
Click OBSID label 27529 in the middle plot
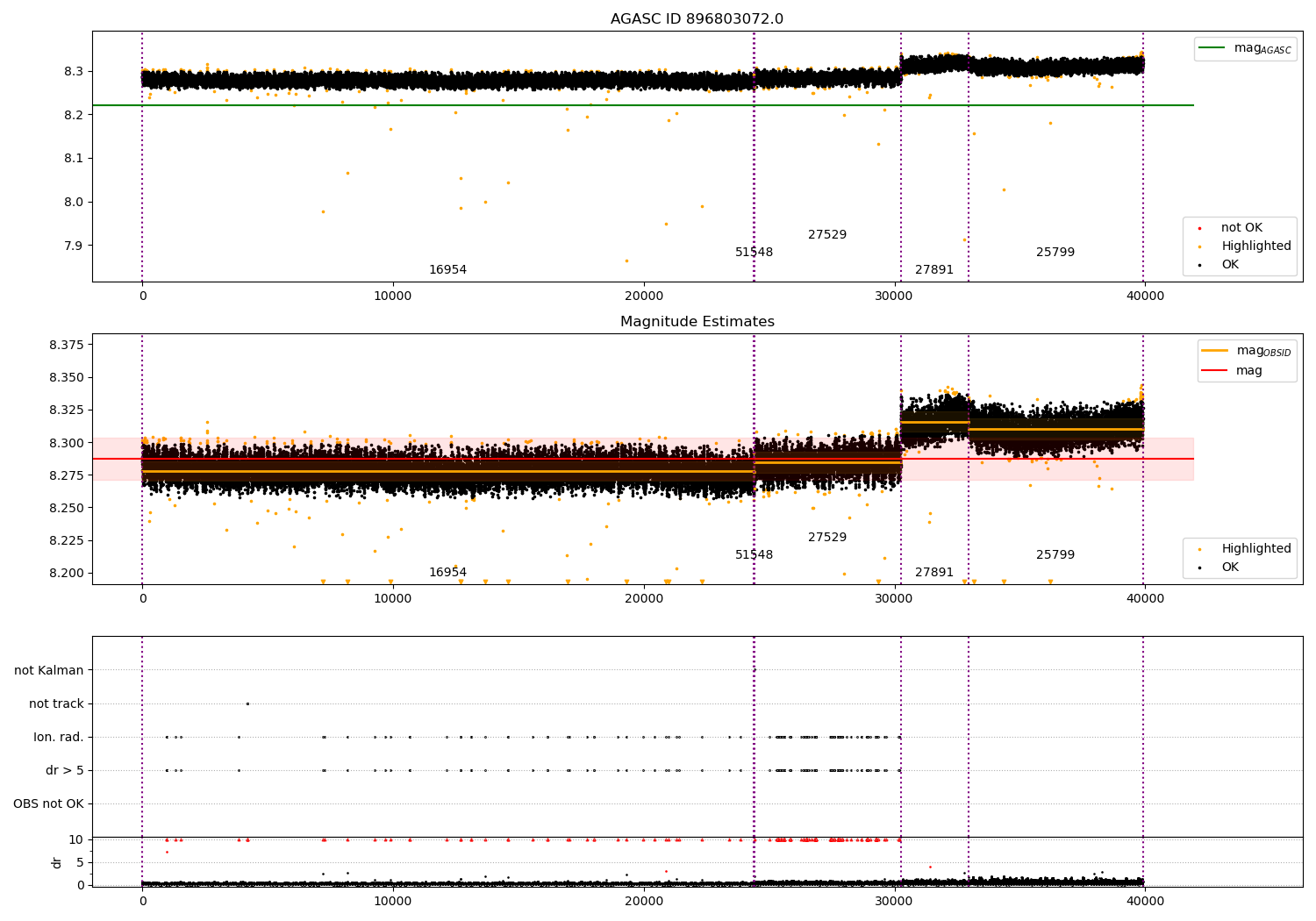click(827, 538)
